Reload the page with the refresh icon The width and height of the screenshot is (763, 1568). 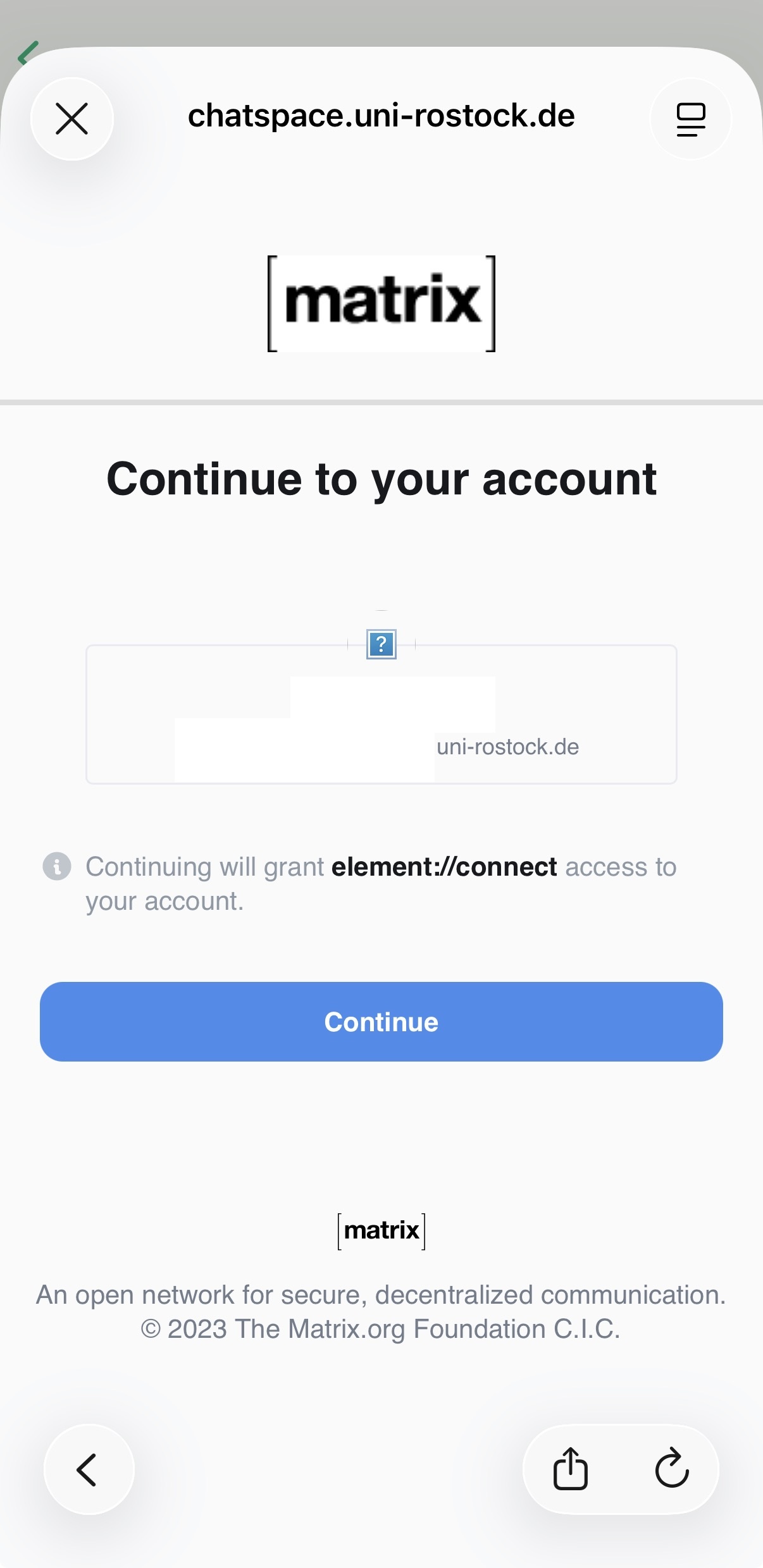click(x=671, y=1469)
